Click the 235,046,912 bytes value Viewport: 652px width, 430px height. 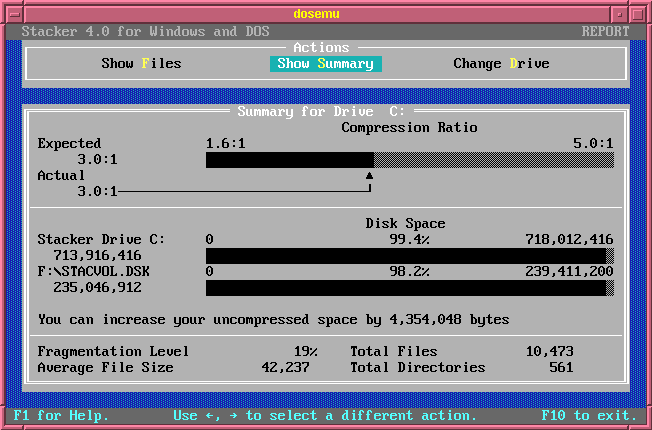point(97,287)
